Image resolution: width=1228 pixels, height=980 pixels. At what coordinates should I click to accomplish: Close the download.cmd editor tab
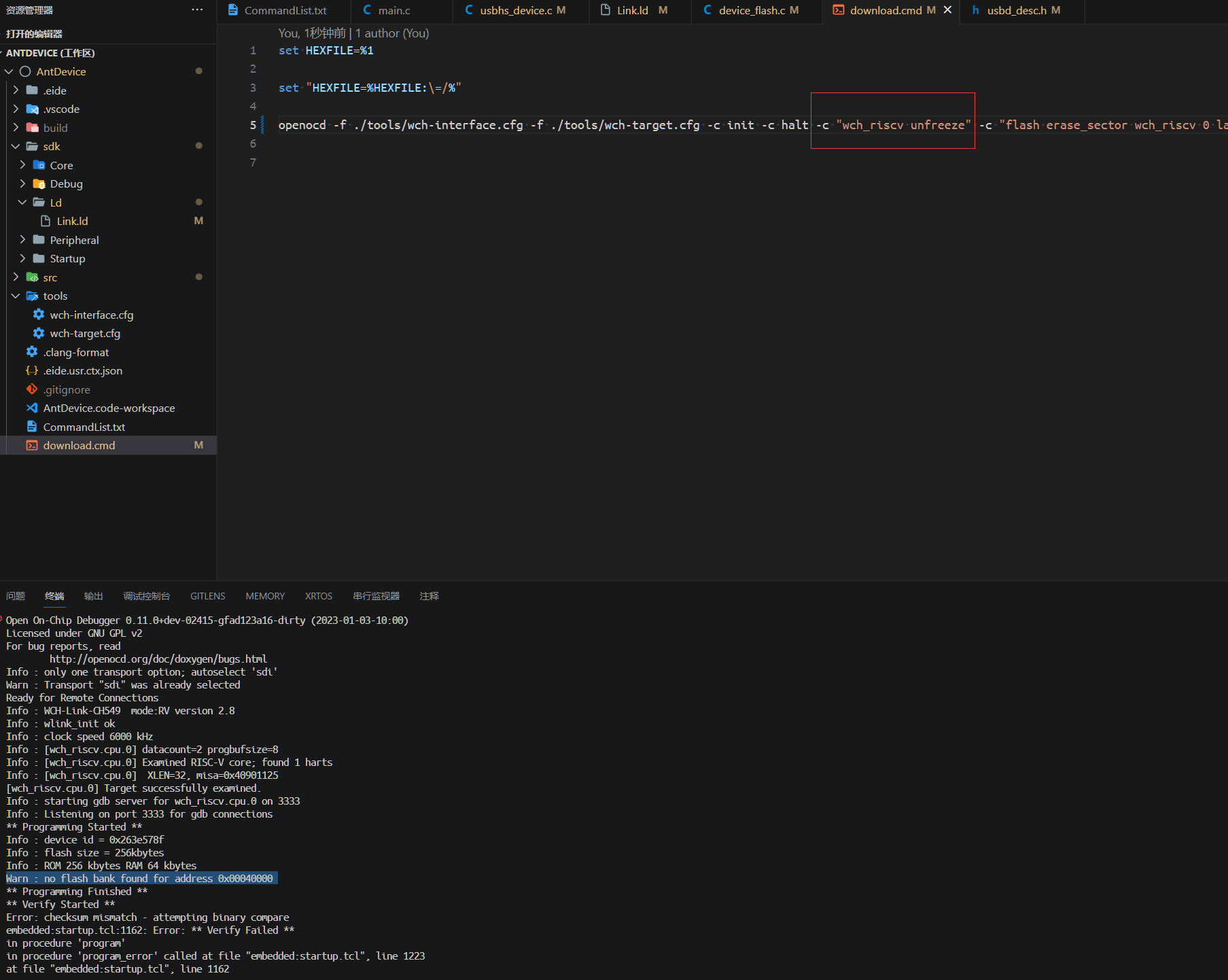click(947, 10)
